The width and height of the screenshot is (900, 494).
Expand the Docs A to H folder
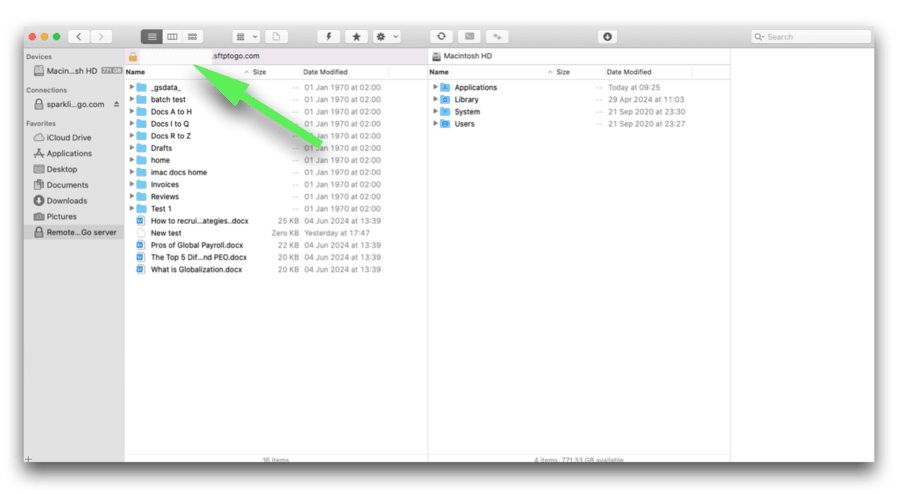132,111
